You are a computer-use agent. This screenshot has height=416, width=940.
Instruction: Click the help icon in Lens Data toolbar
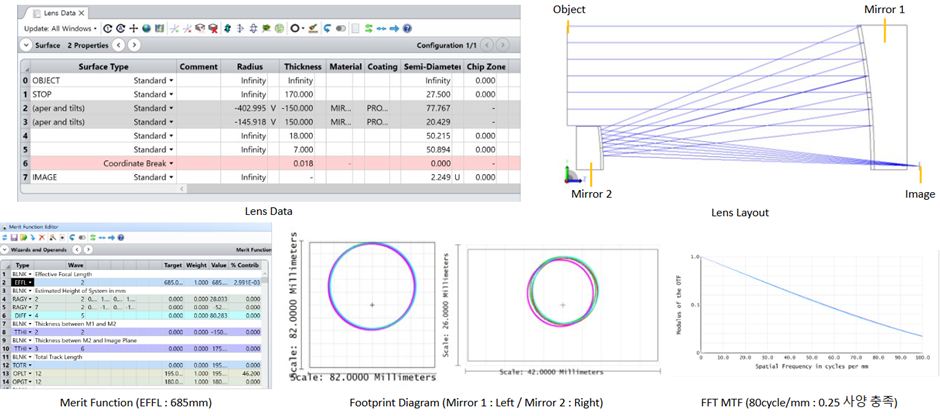point(407,28)
